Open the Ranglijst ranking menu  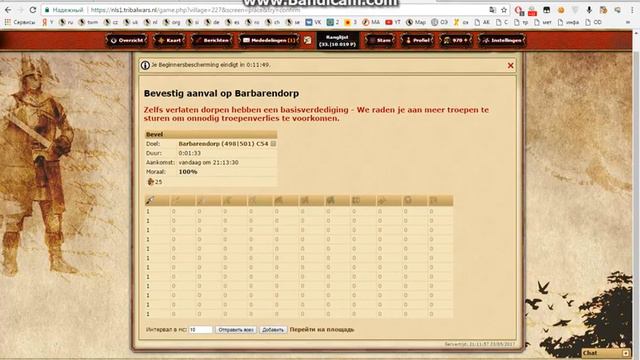tap(337, 40)
